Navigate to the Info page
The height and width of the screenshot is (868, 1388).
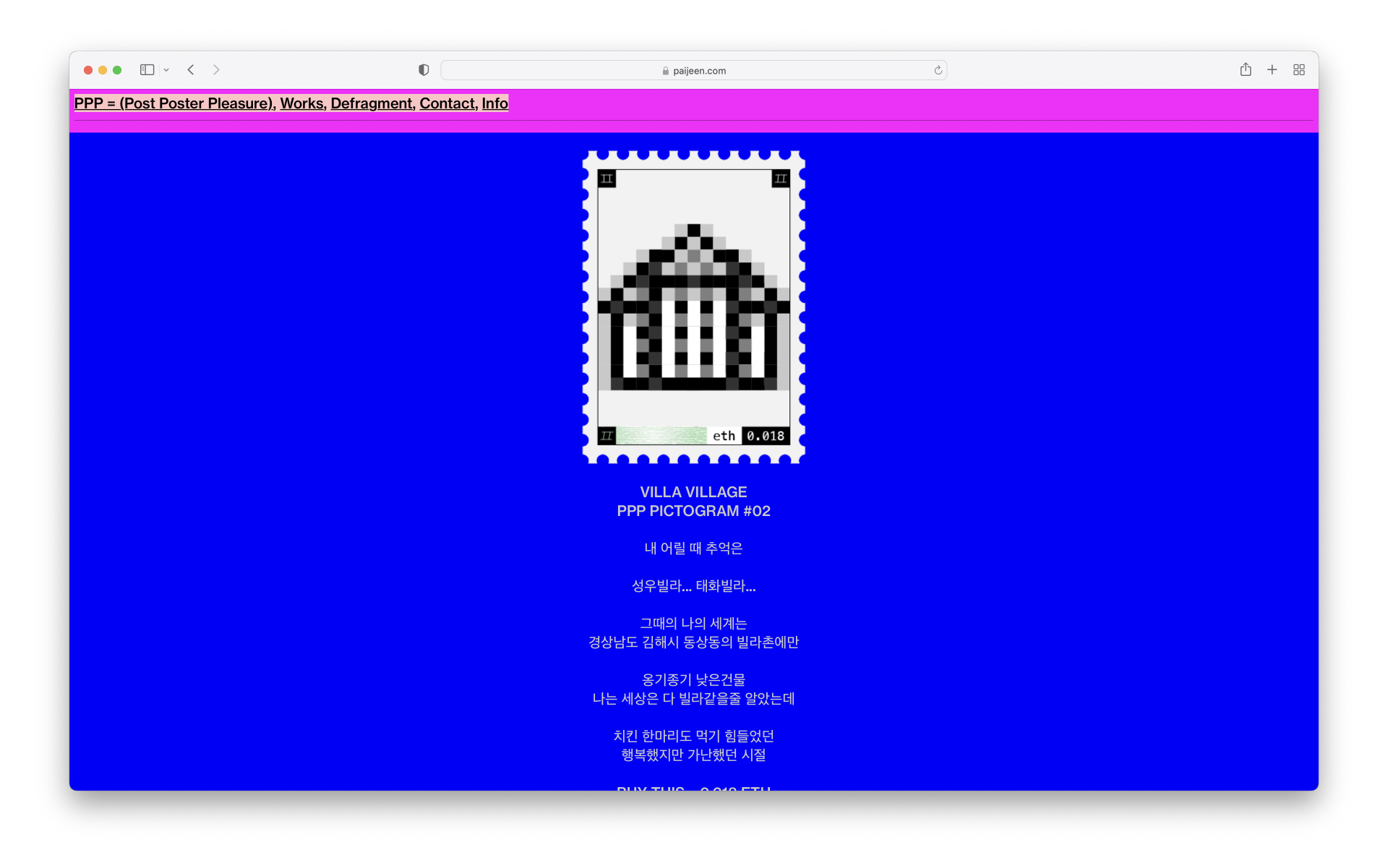click(x=495, y=103)
